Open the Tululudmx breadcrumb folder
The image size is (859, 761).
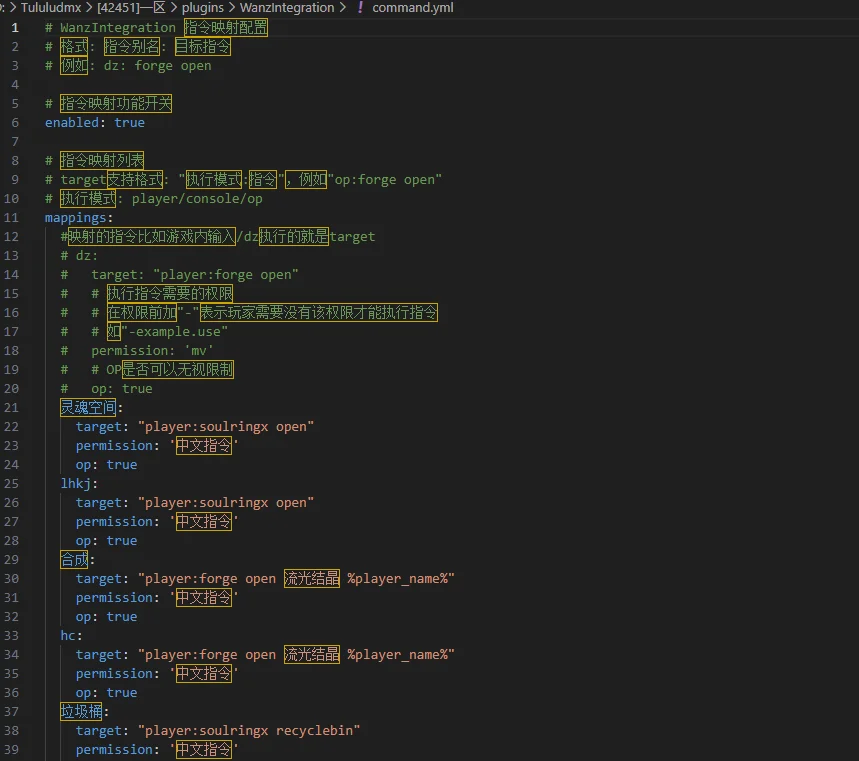pyautogui.click(x=51, y=8)
